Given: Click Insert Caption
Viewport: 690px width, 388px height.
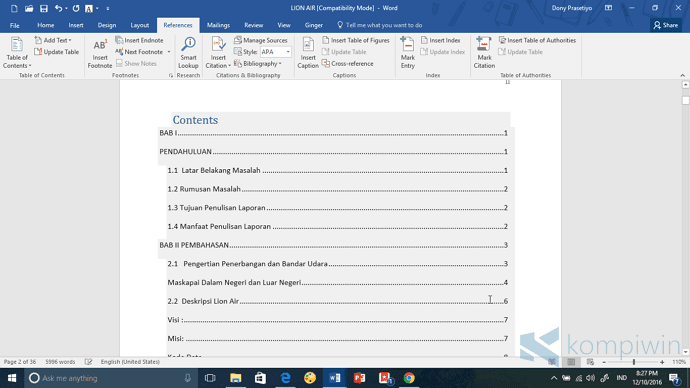Looking at the screenshot, I should point(308,53).
